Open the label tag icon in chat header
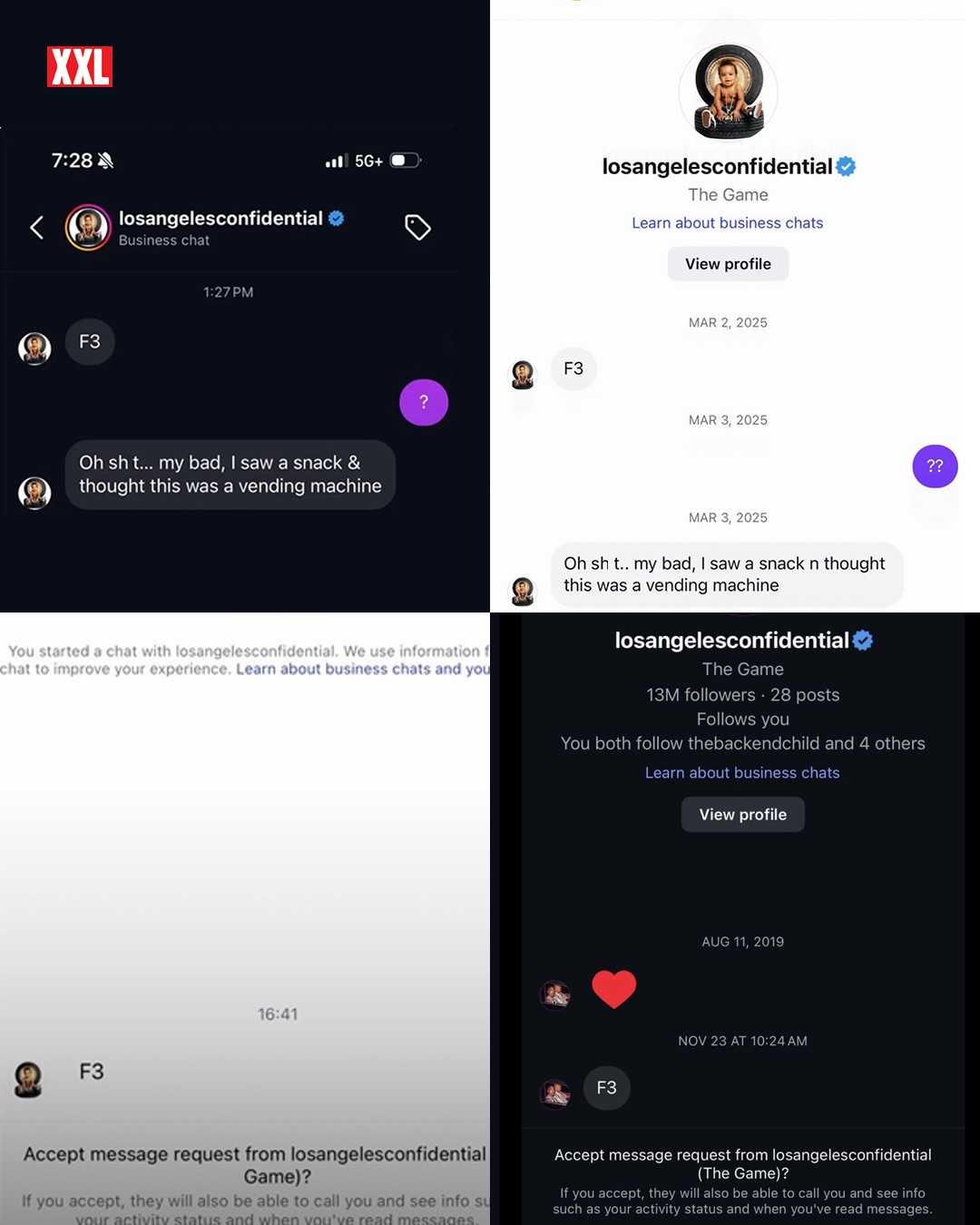Viewport: 980px width, 1225px height. point(417,228)
